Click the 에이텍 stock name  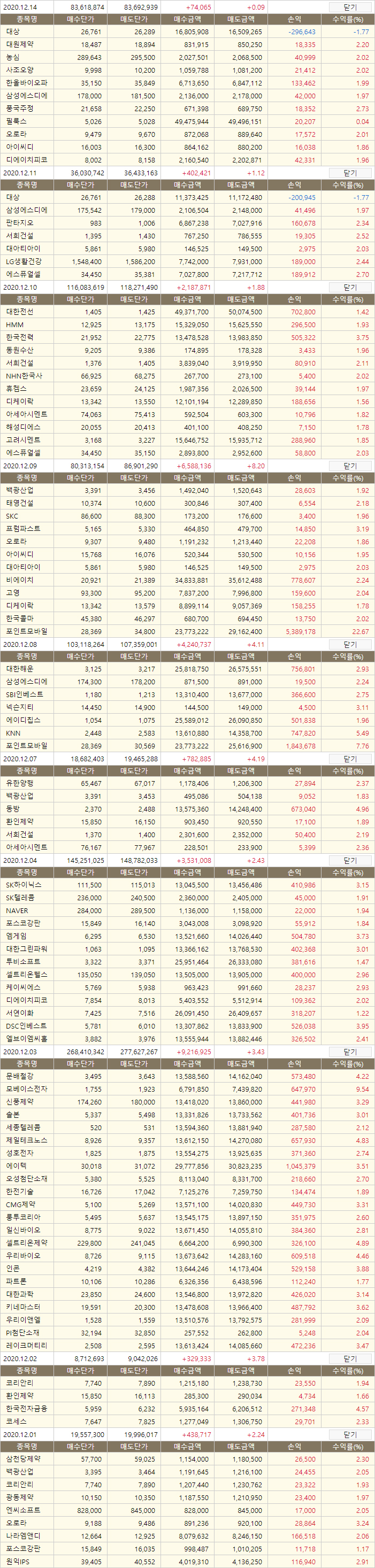(17, 1165)
